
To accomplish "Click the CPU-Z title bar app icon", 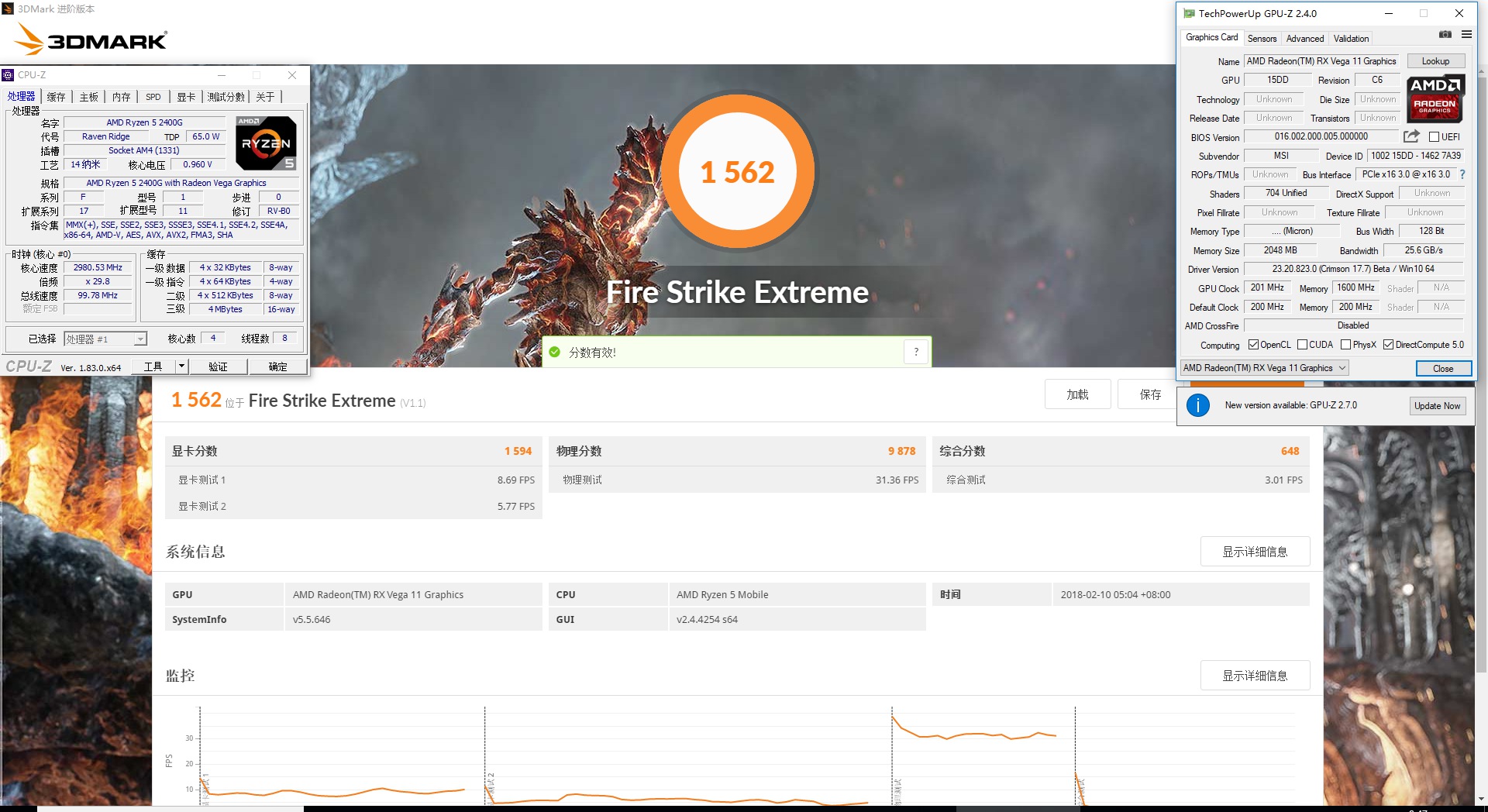I will coord(9,75).
